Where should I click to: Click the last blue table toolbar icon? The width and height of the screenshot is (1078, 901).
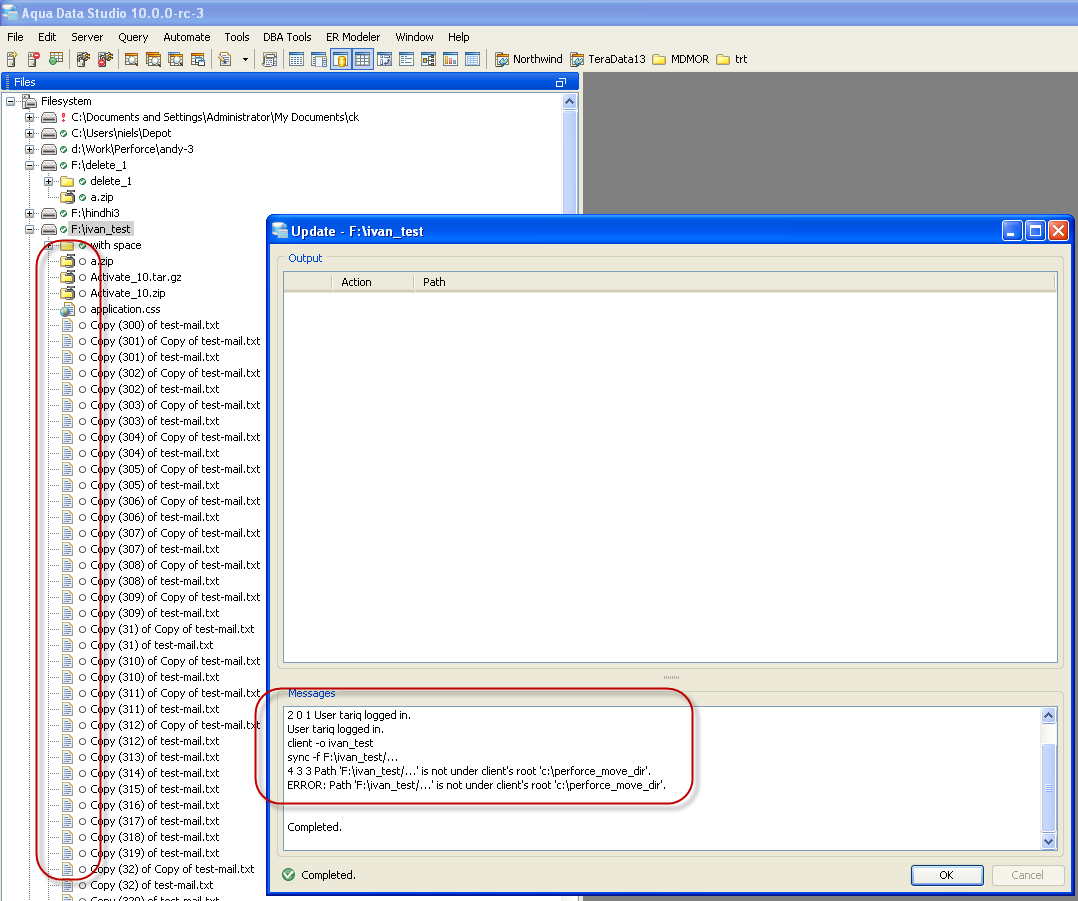point(472,59)
